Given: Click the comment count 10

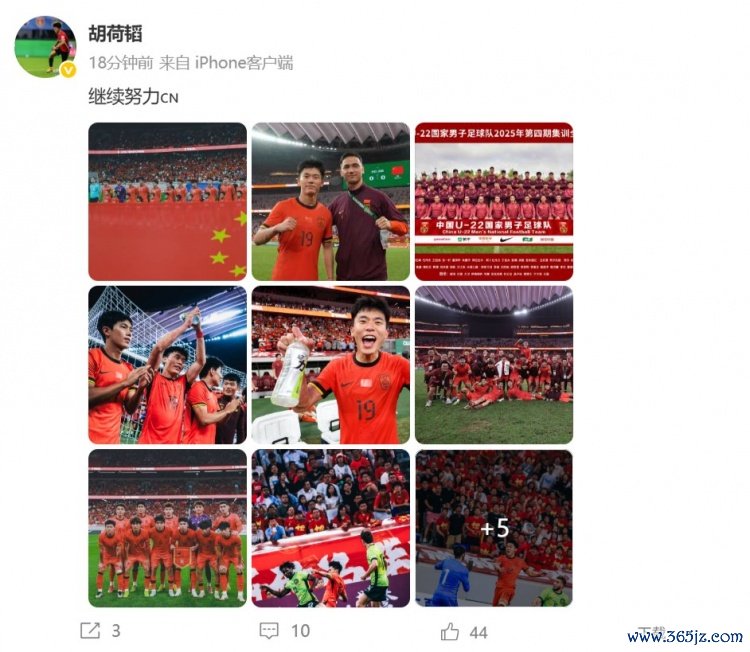Looking at the screenshot, I should pyautogui.click(x=300, y=631).
